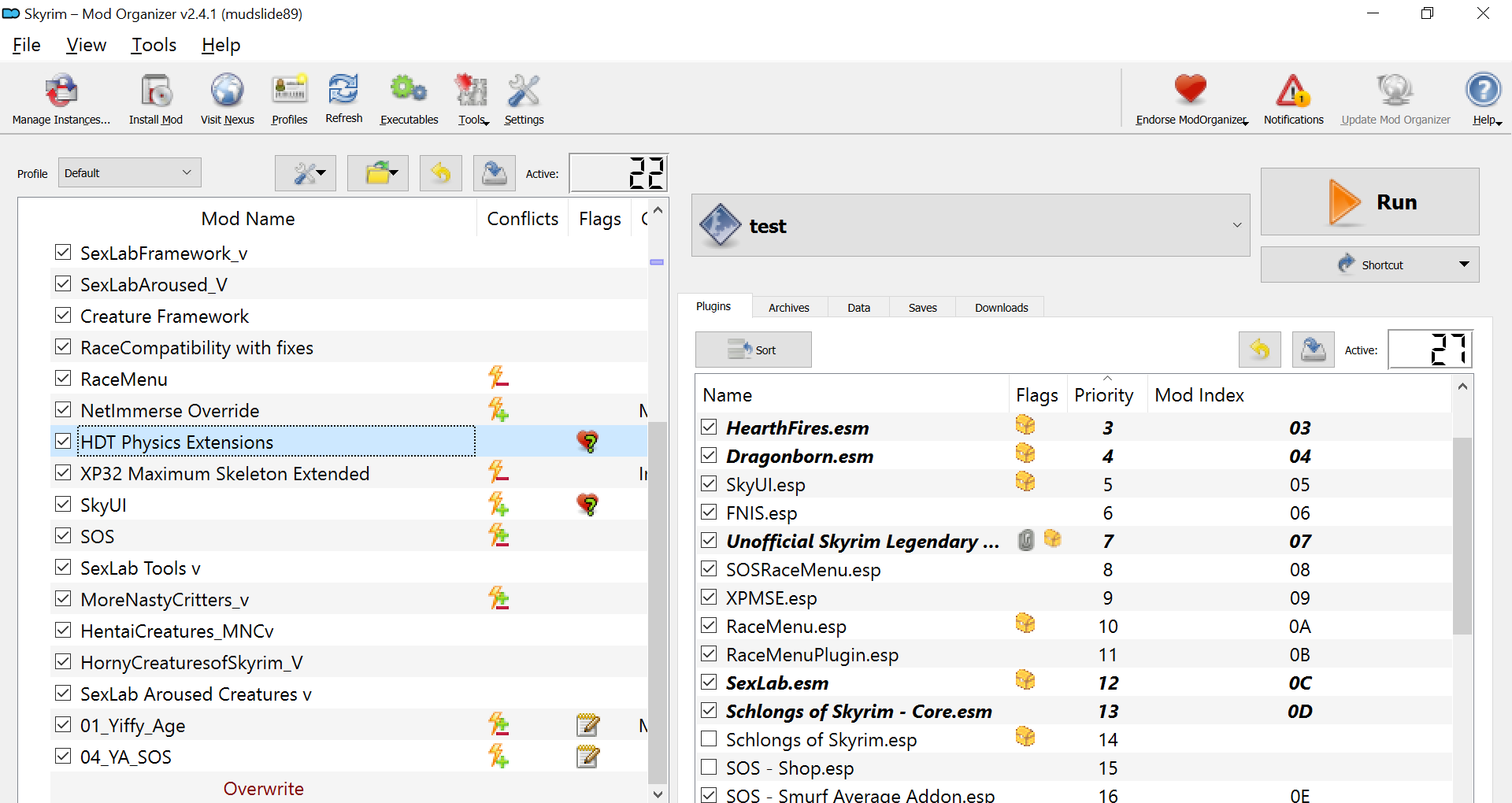
Task: Open the Install Mod tool
Action: pyautogui.click(x=156, y=99)
